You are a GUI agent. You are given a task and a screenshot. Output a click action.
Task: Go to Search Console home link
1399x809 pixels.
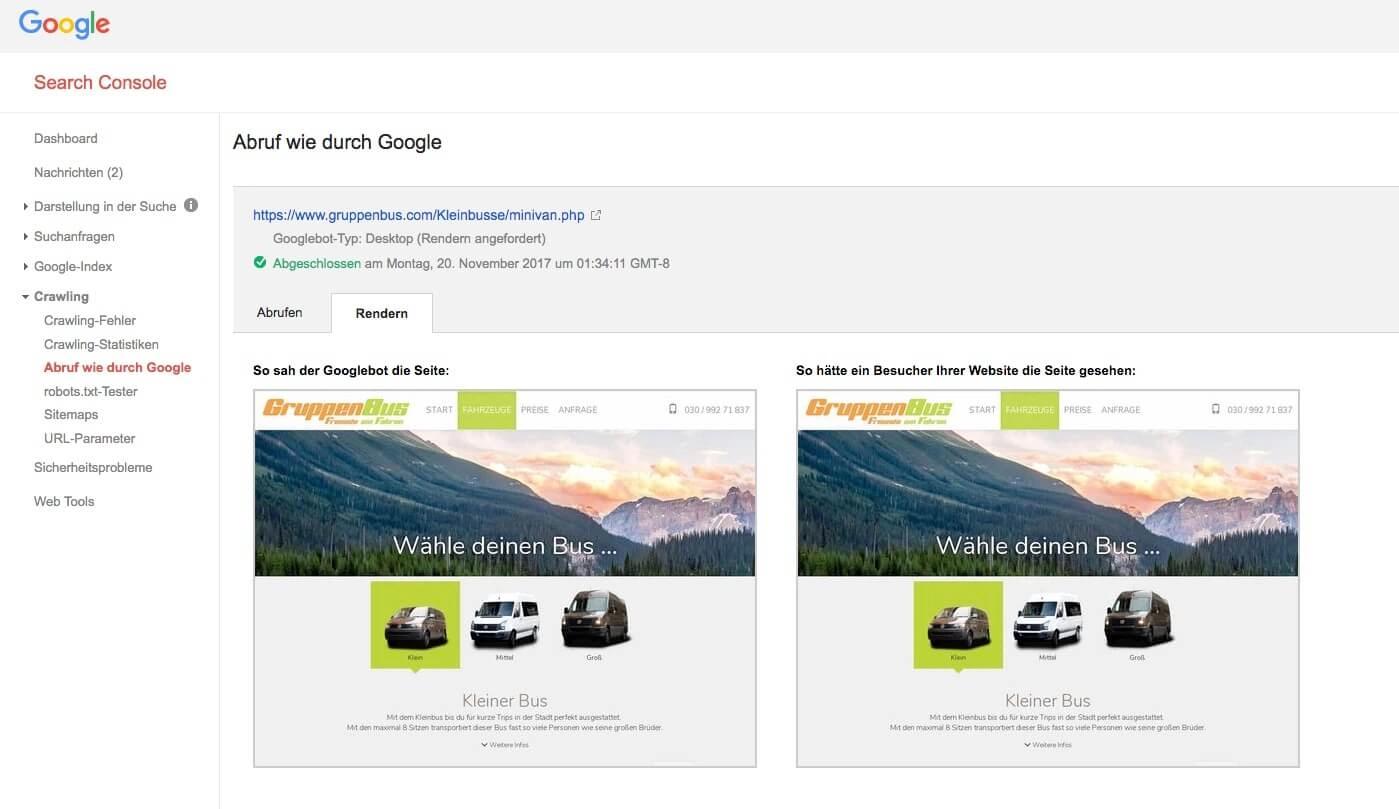100,82
